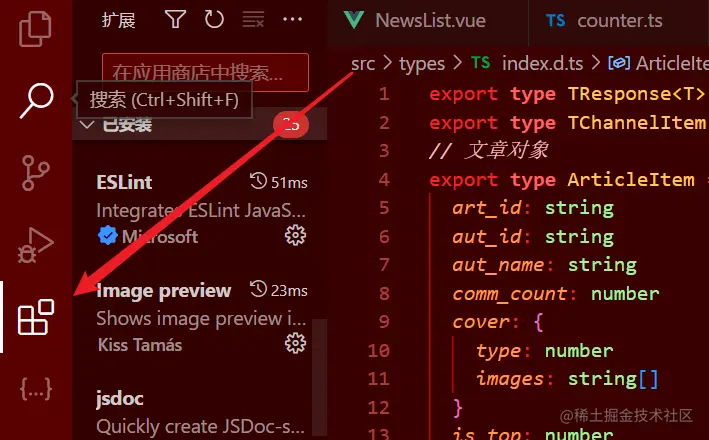Click the TS icon on counter.ts tab
Image resolution: width=709 pixels, height=440 pixels.
555,20
